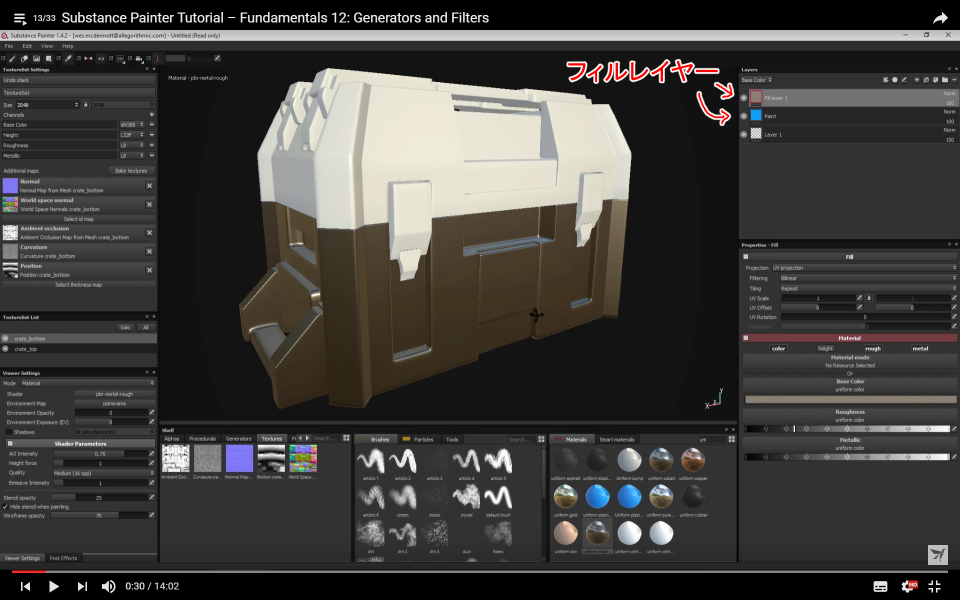Switch to the Generators shelf tab
This screenshot has width=960, height=600.
click(238, 438)
